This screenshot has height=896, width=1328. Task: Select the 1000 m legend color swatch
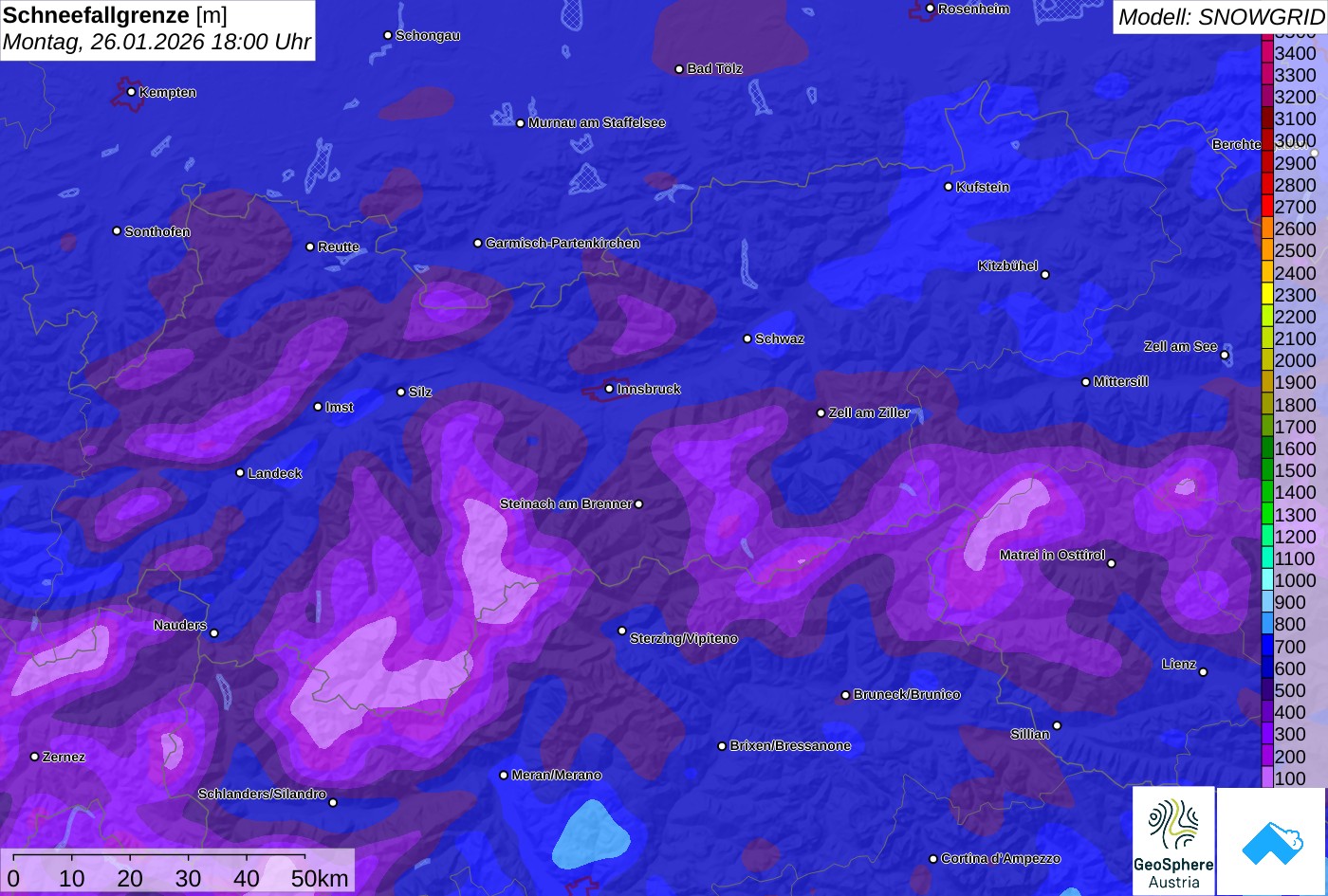[x=1266, y=580]
